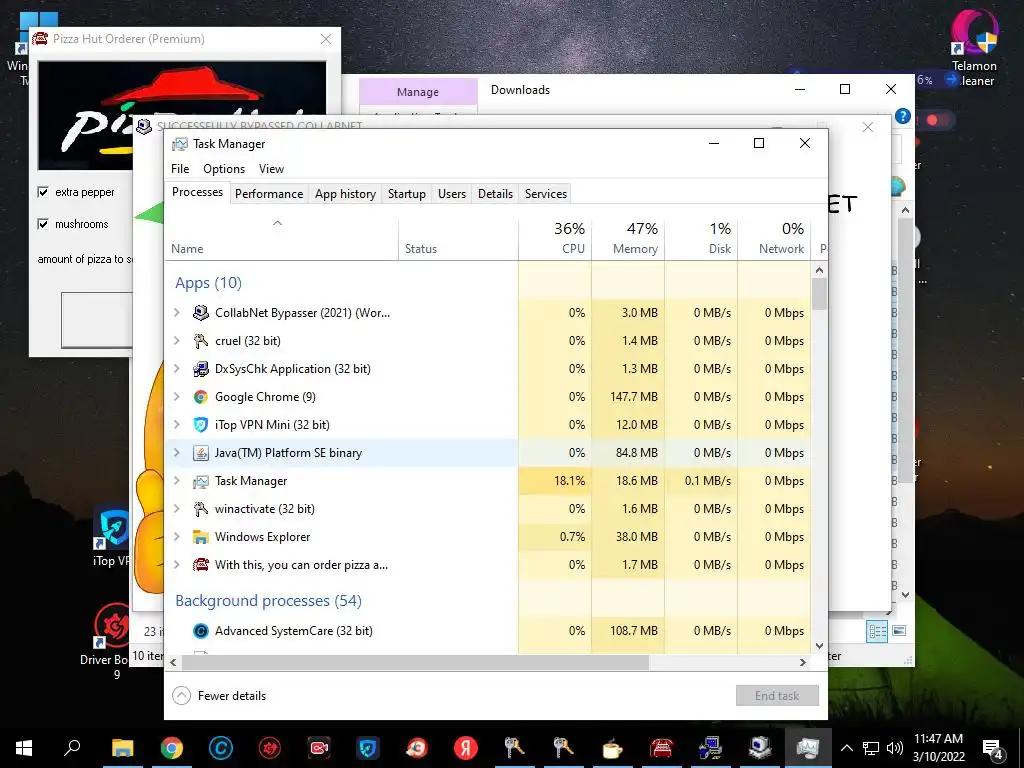Viewport: 1024px width, 768px height.
Task: Open File Explorer from the taskbar
Action: pyautogui.click(x=122, y=748)
